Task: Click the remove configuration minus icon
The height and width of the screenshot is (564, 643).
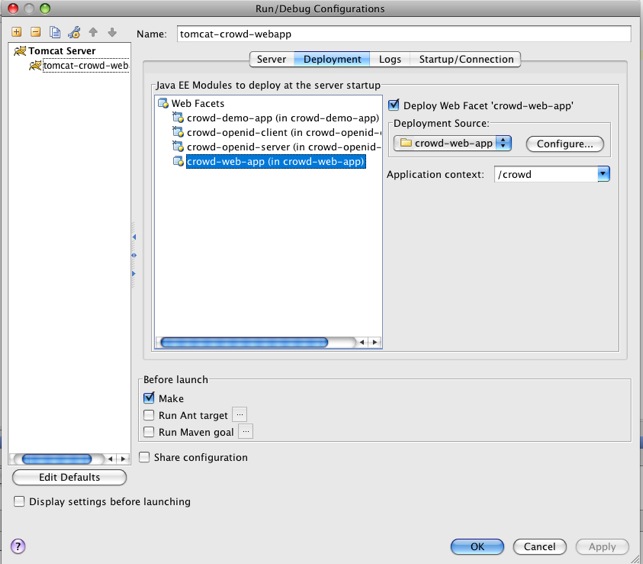Action: (36, 32)
